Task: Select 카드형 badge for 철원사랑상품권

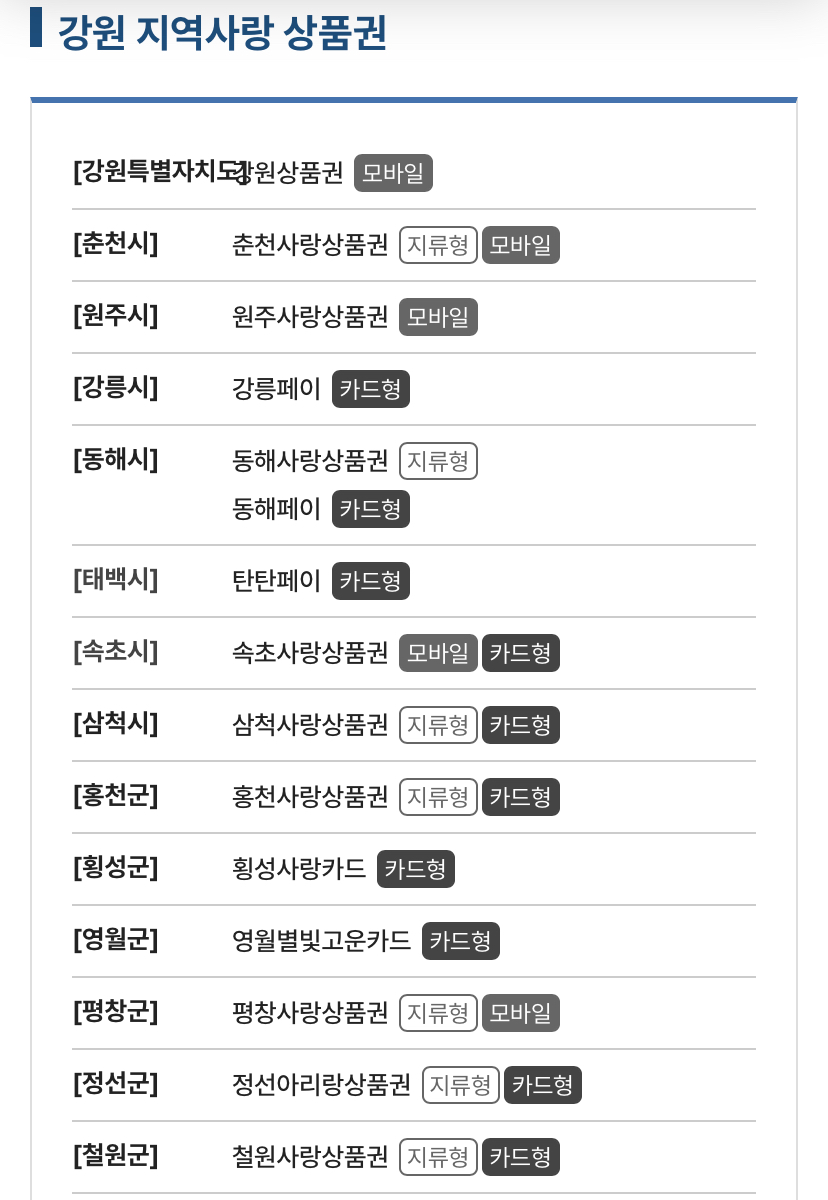Action: click(x=521, y=1157)
